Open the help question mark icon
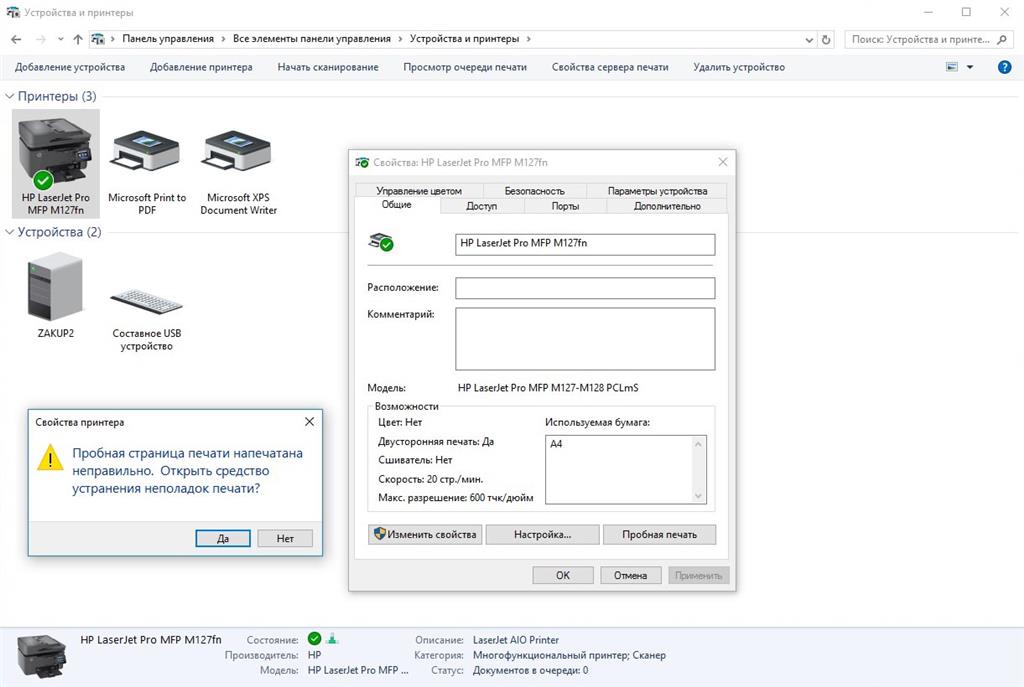The width and height of the screenshot is (1024, 687). tap(1004, 67)
